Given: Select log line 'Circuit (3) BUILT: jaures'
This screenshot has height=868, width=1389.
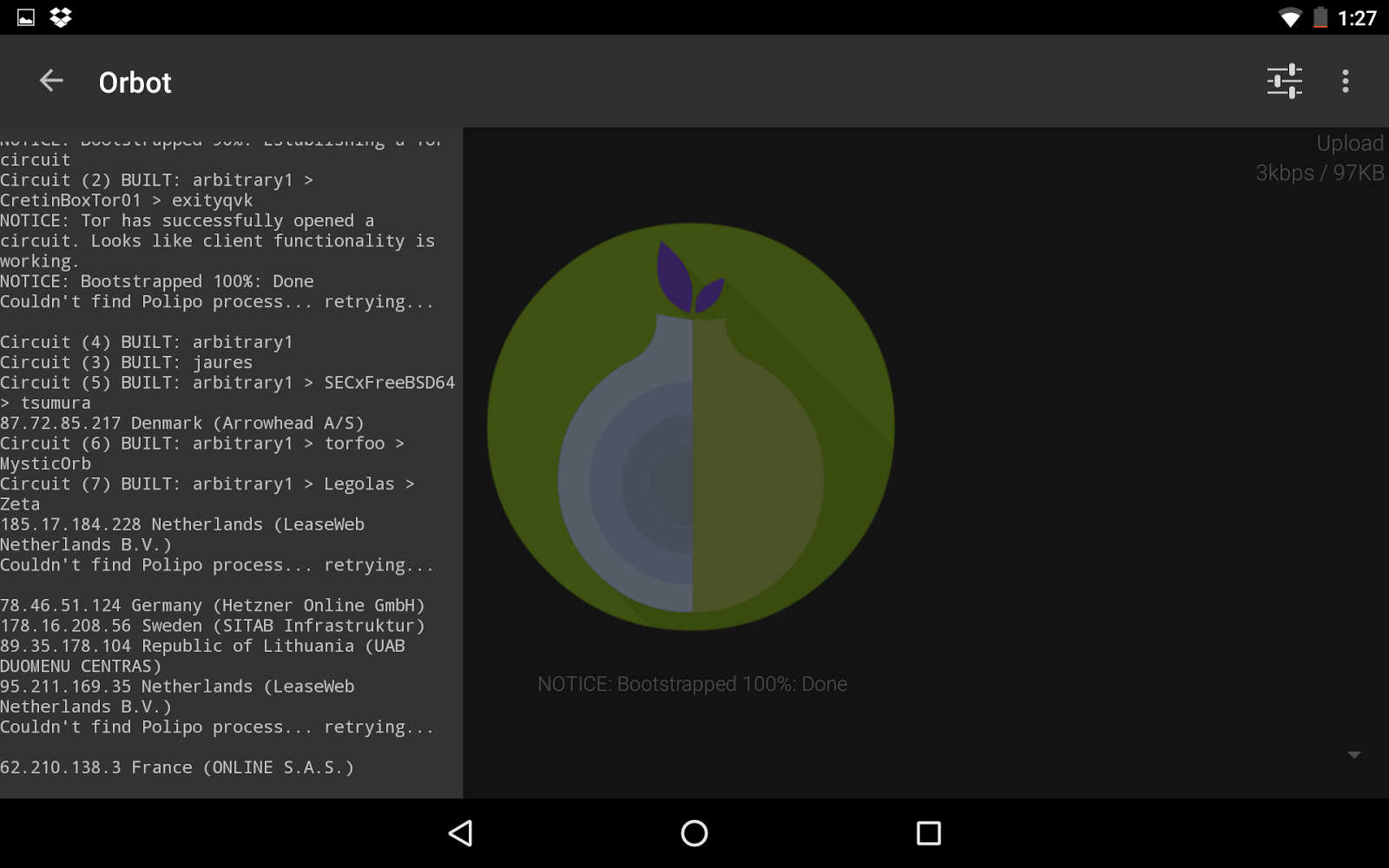Looking at the screenshot, I should [127, 363].
